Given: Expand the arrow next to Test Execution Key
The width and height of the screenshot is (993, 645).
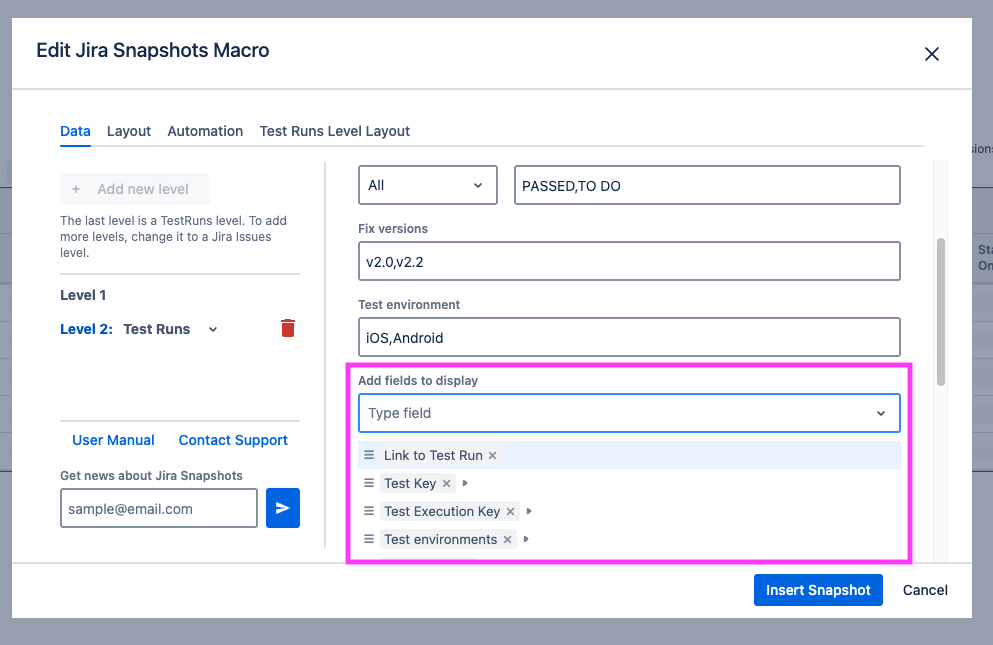Looking at the screenshot, I should (x=529, y=511).
